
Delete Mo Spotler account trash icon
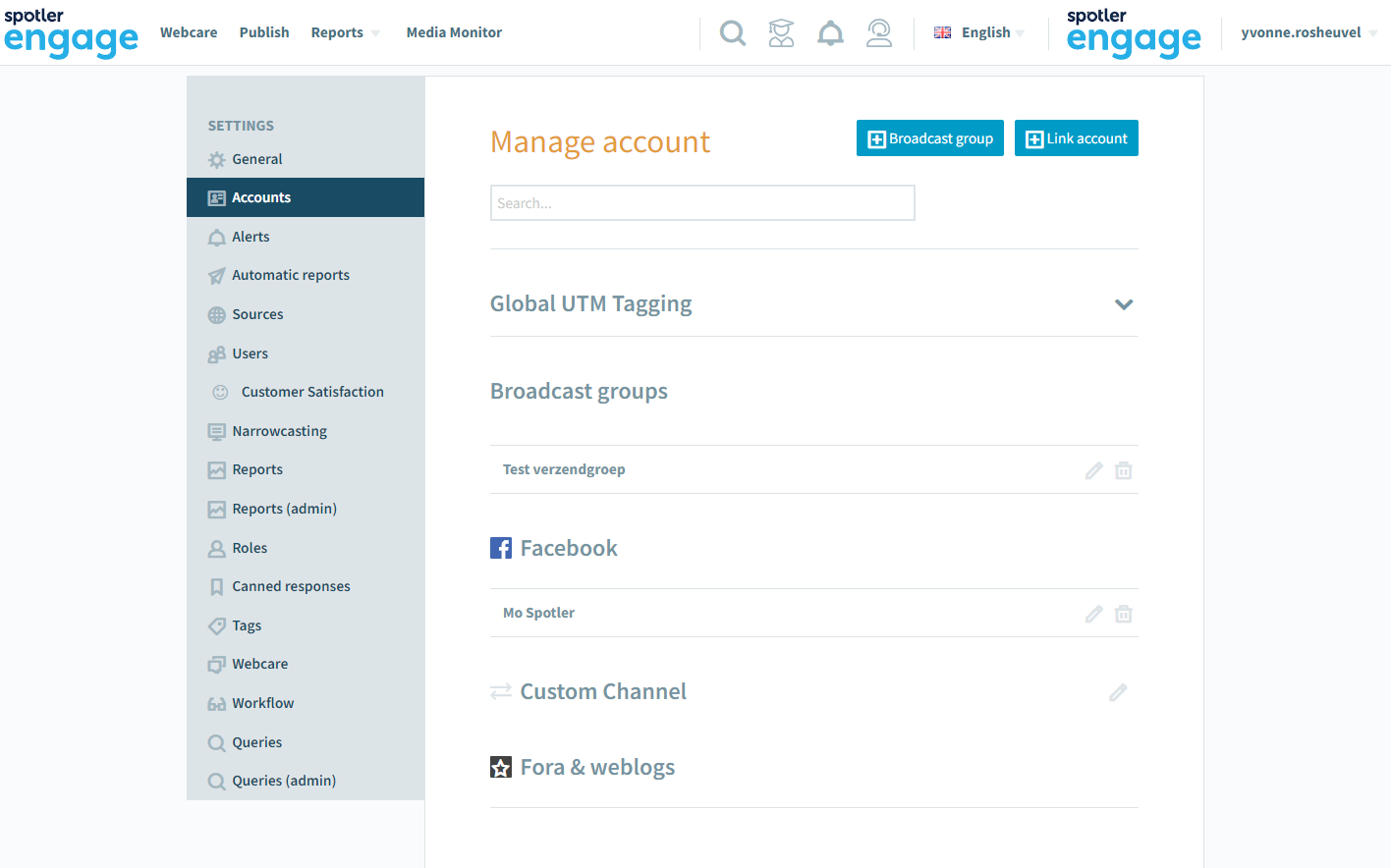1124,614
